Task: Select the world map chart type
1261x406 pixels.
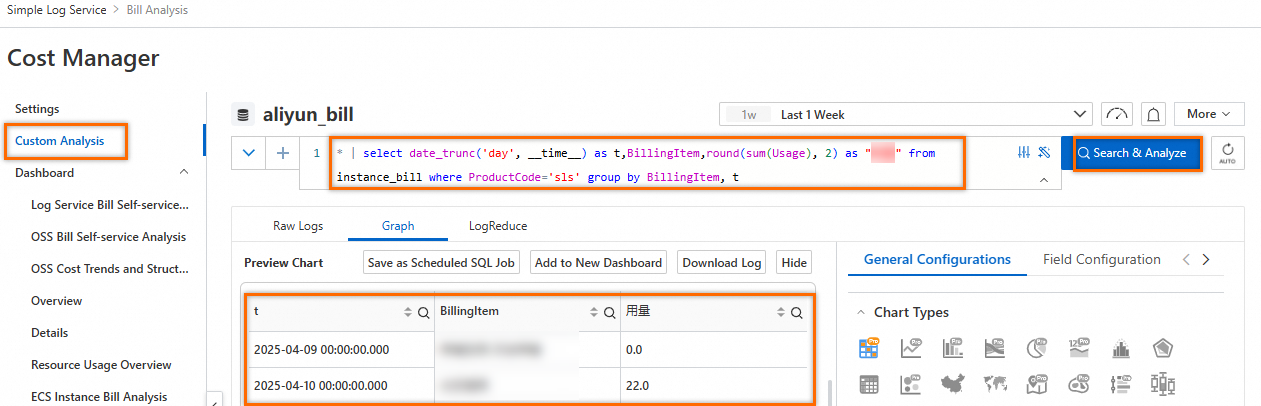Action: tap(994, 384)
